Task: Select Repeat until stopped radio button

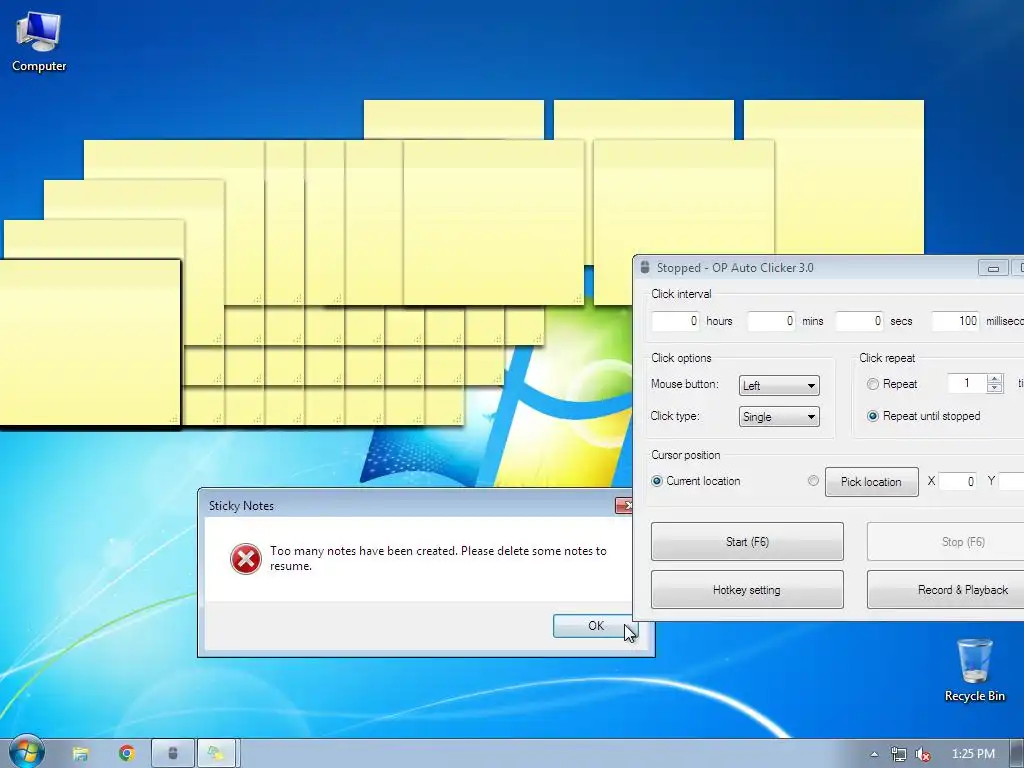Action: click(872, 416)
